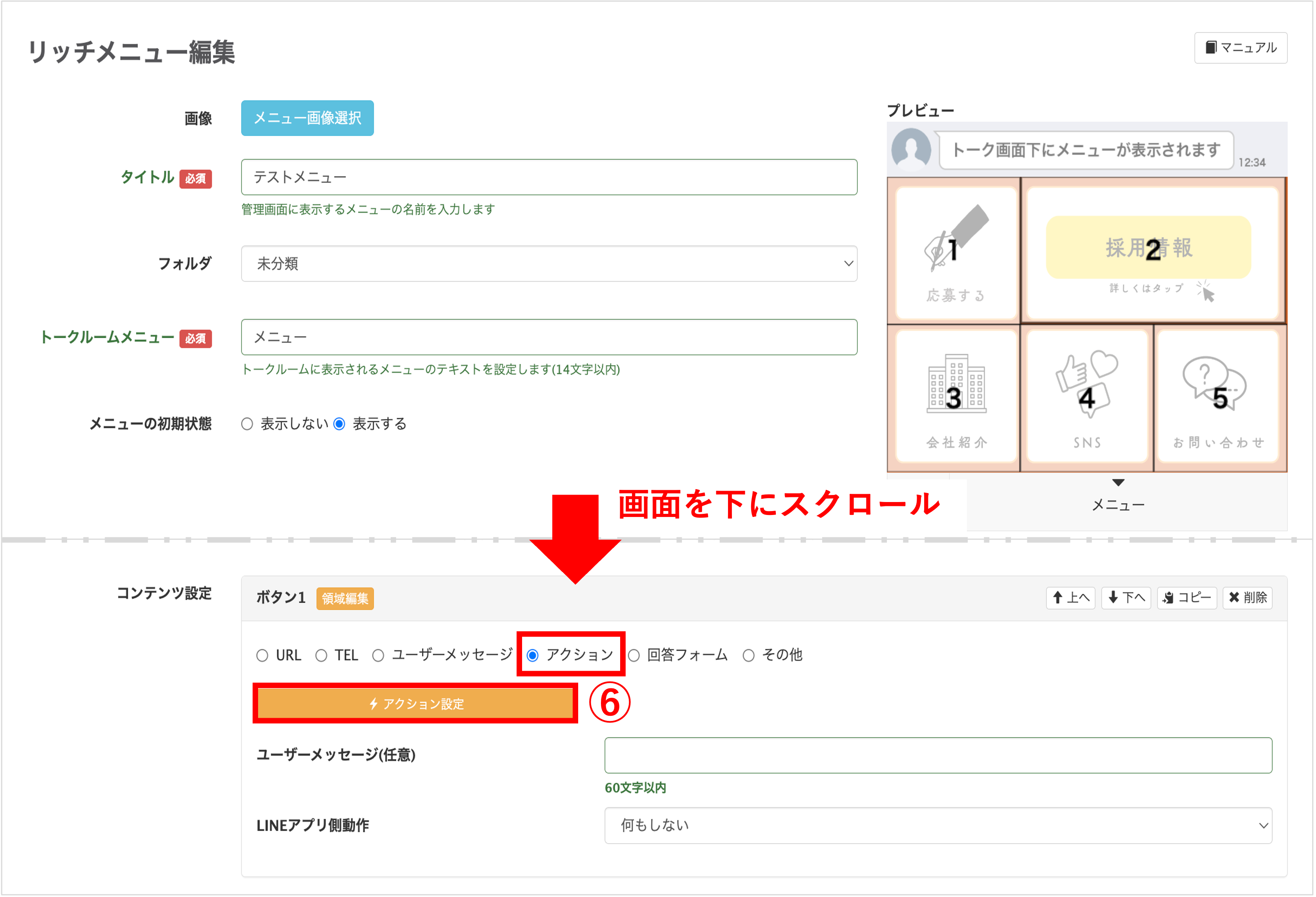This screenshot has height=897, width=1316.
Task: Click preview area 3 会社紹介
Action: click(x=954, y=398)
